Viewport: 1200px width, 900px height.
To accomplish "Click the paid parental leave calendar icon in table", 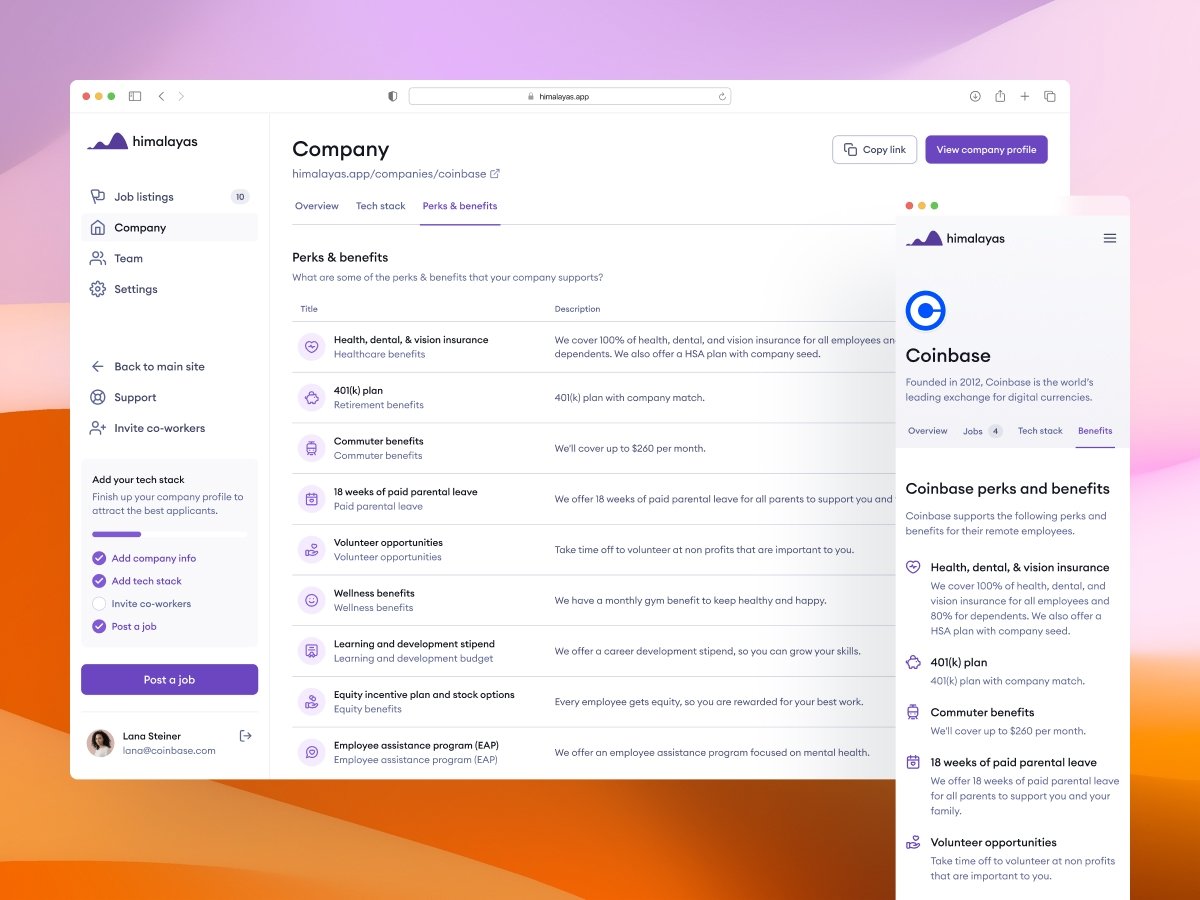I will [312, 499].
